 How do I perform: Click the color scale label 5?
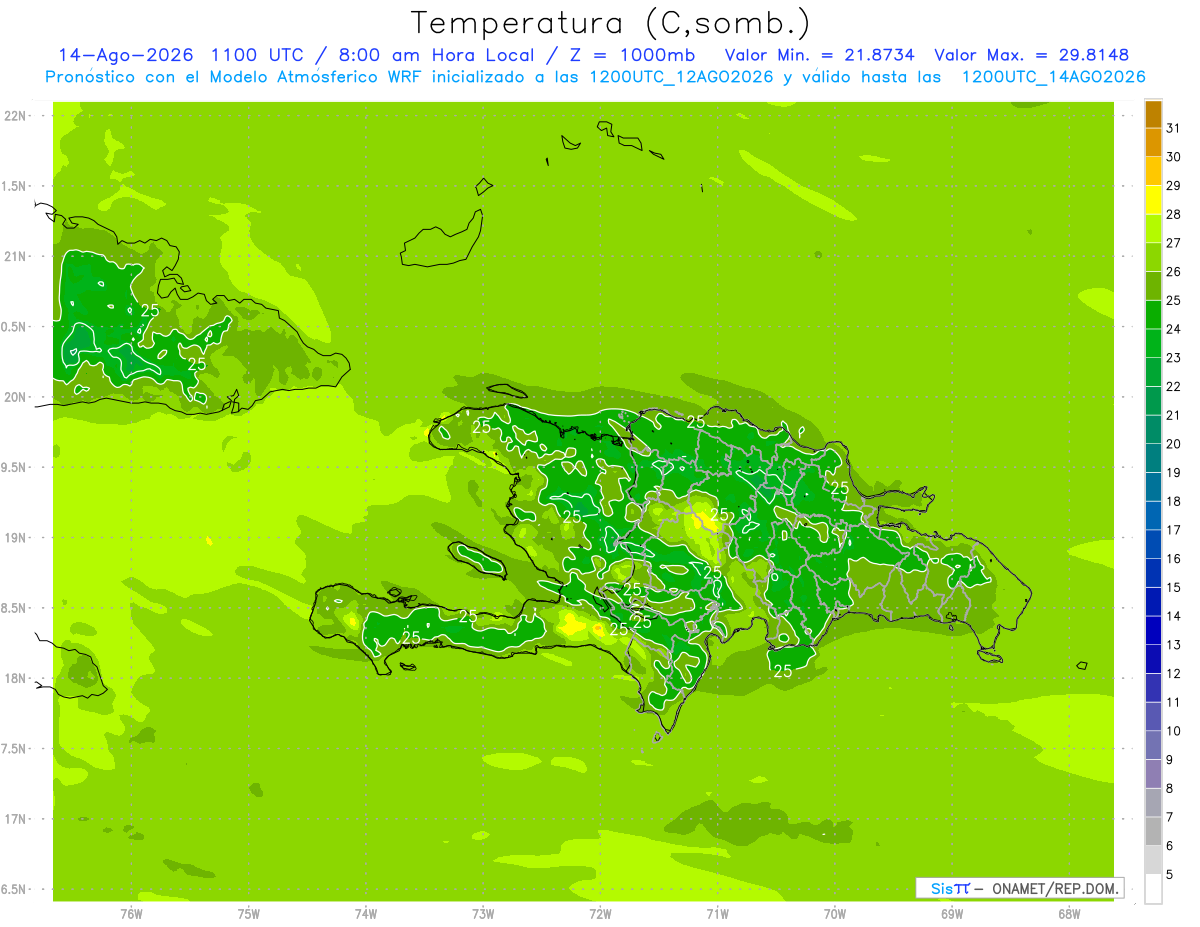1170,874
